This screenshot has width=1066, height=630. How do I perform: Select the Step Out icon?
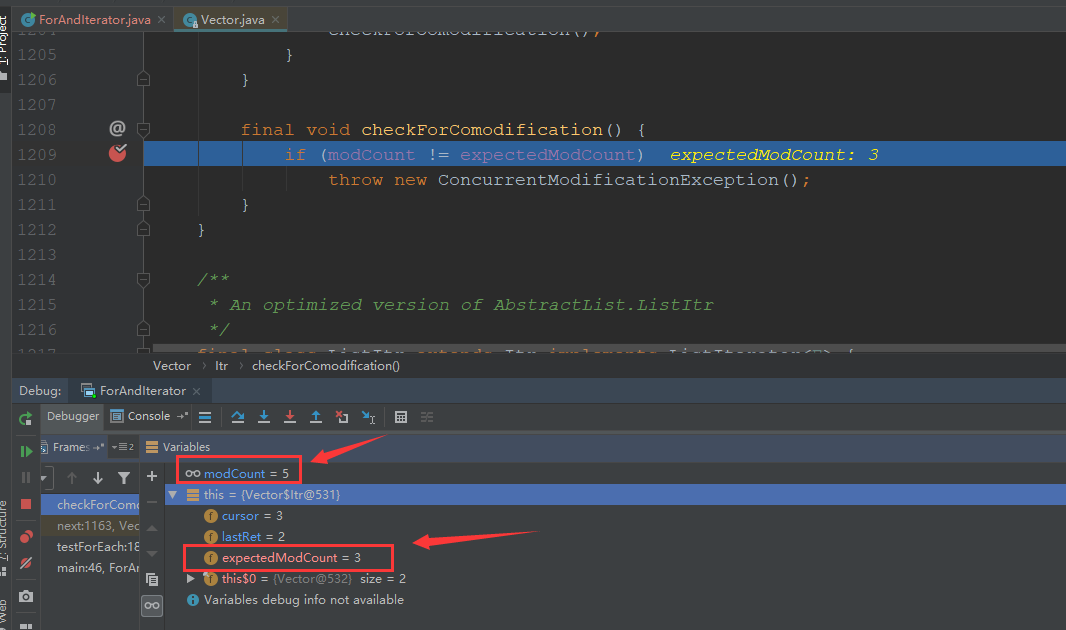click(x=316, y=417)
